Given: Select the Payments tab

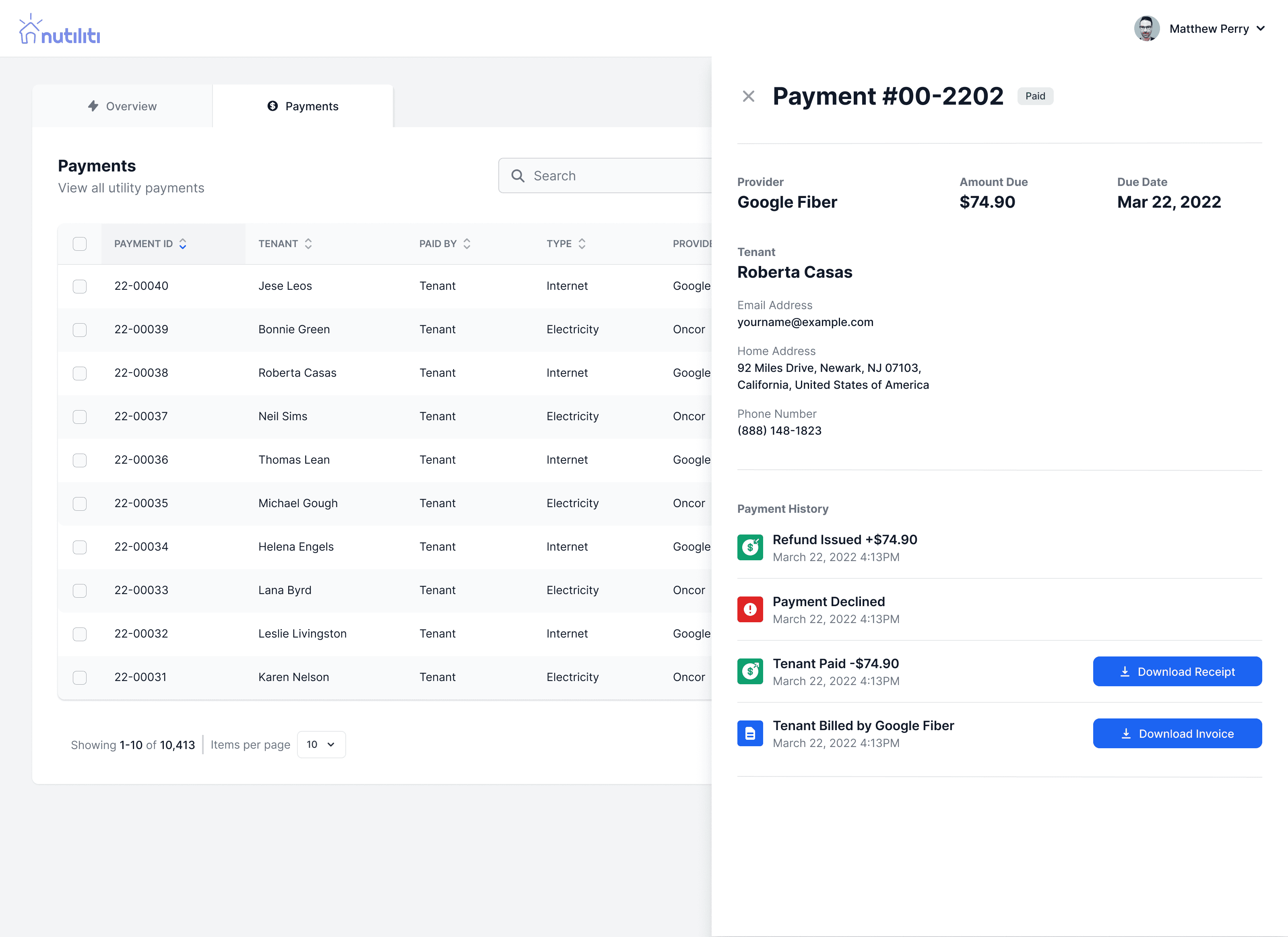Looking at the screenshot, I should 303,105.
